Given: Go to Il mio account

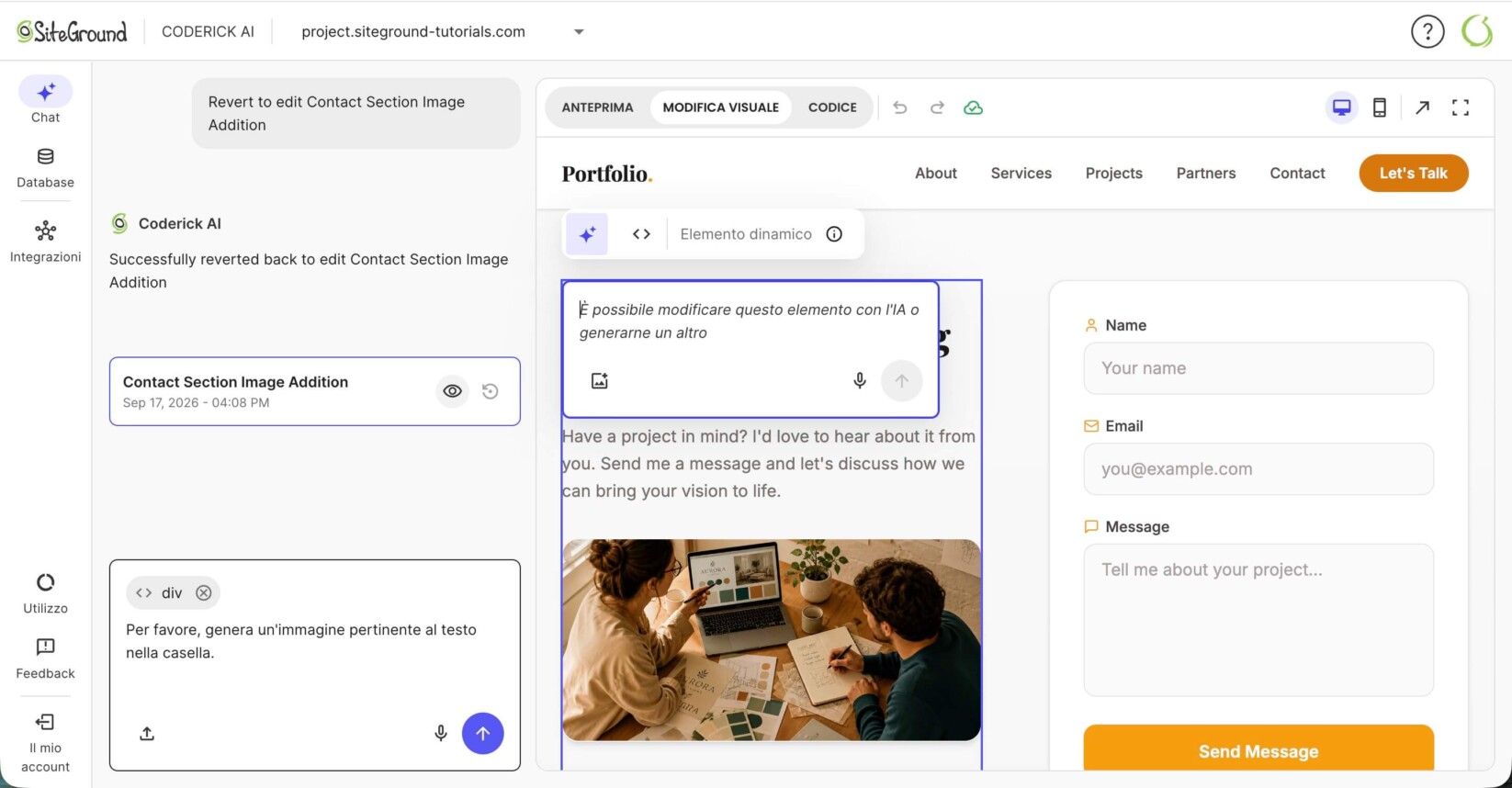Looking at the screenshot, I should 45,743.
